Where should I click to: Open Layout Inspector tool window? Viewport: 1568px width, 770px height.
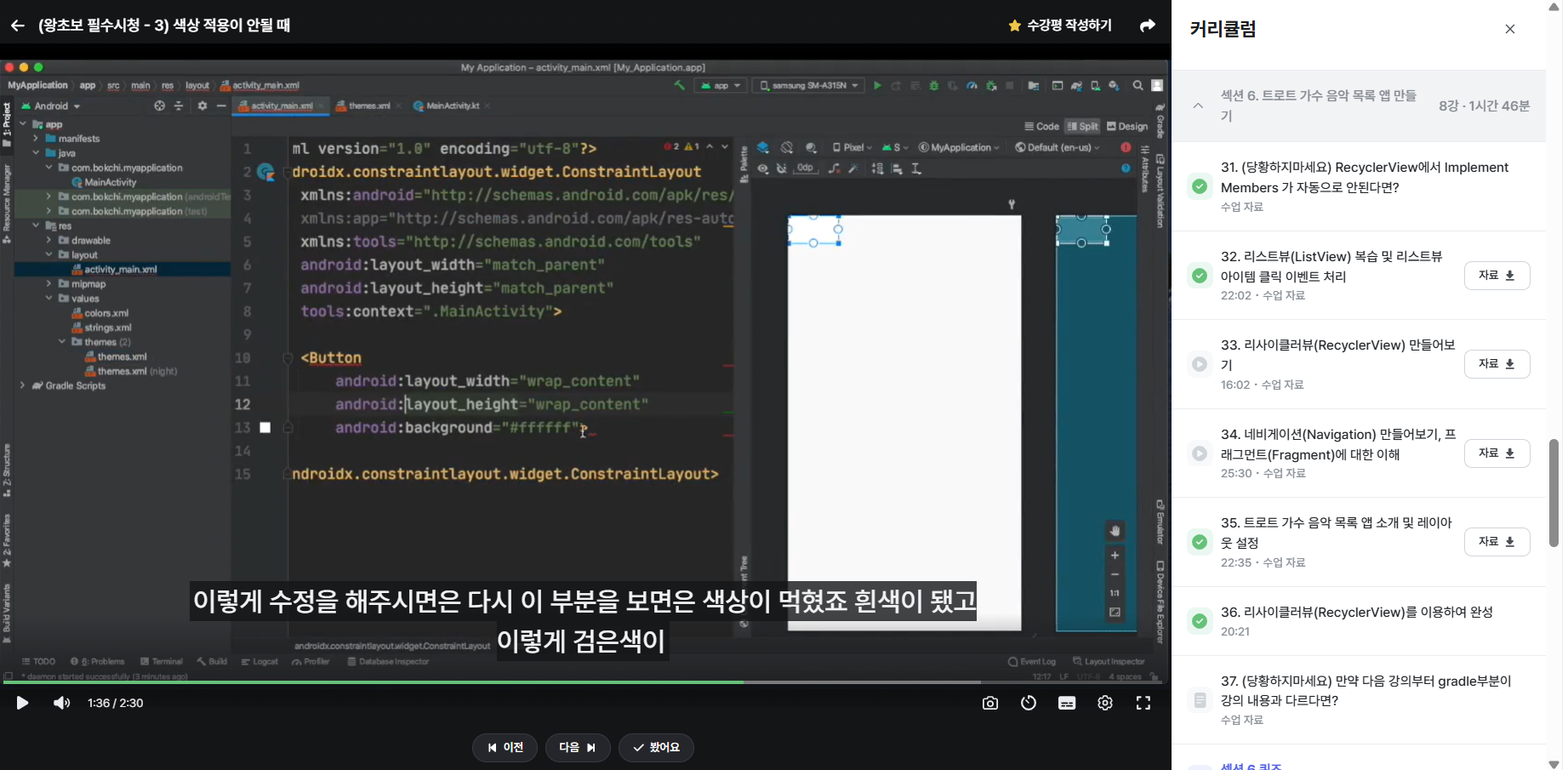tap(1109, 661)
